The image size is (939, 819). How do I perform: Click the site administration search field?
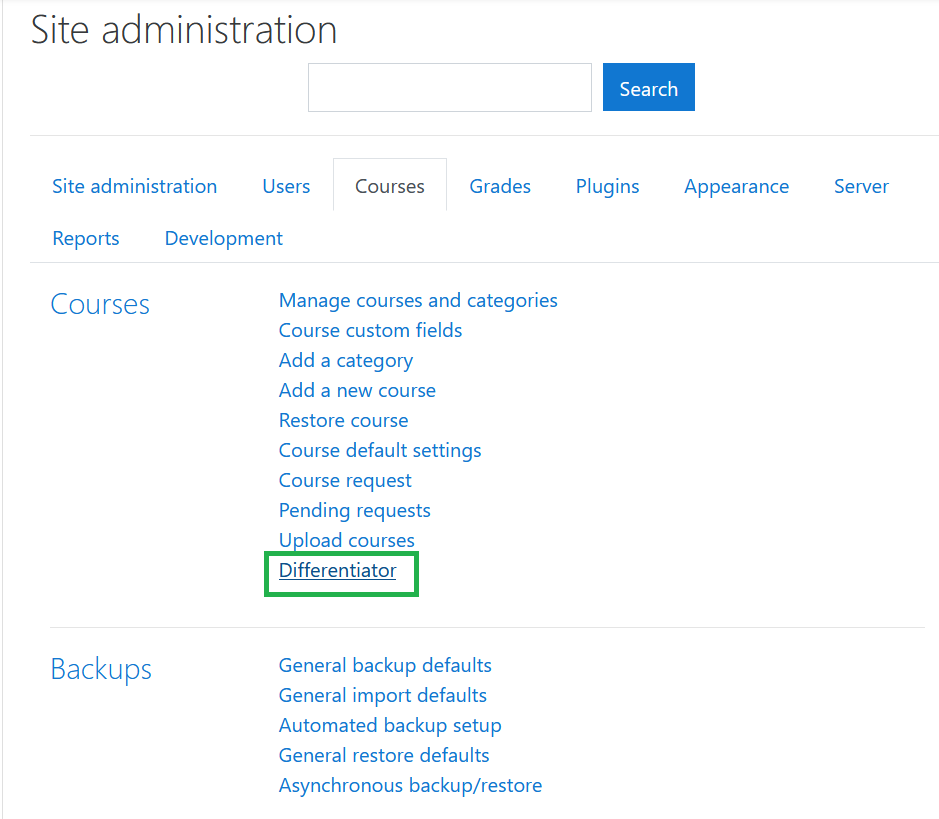[449, 88]
